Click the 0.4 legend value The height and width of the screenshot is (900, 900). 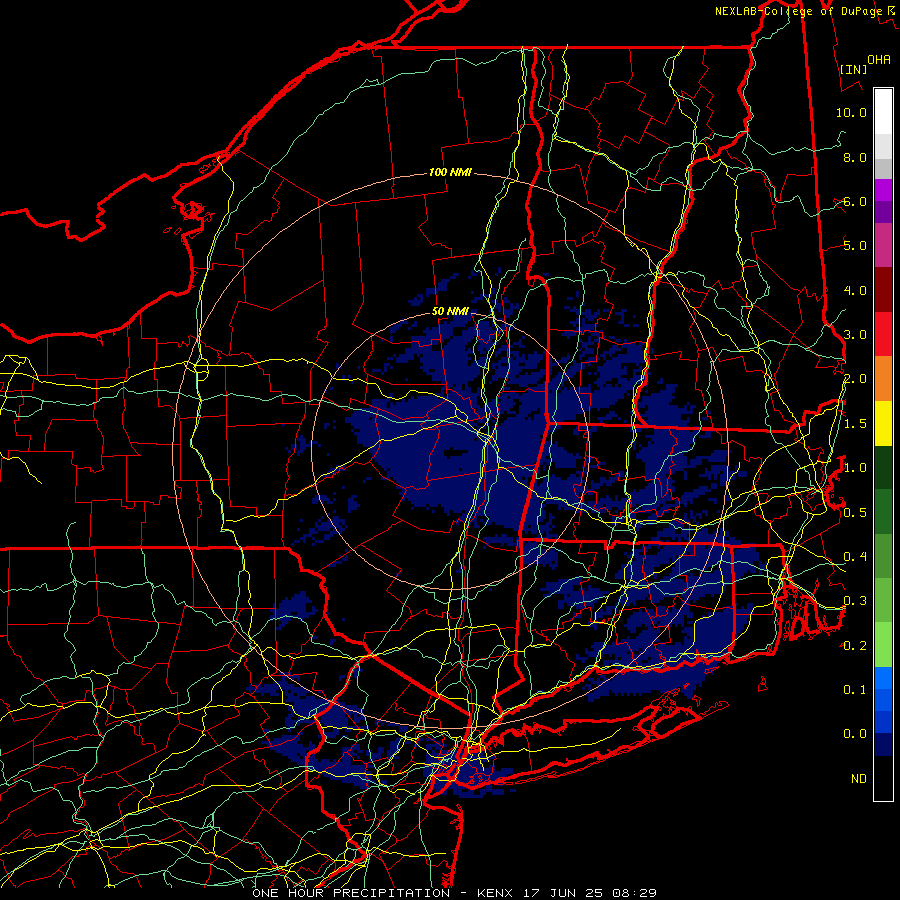click(855, 556)
